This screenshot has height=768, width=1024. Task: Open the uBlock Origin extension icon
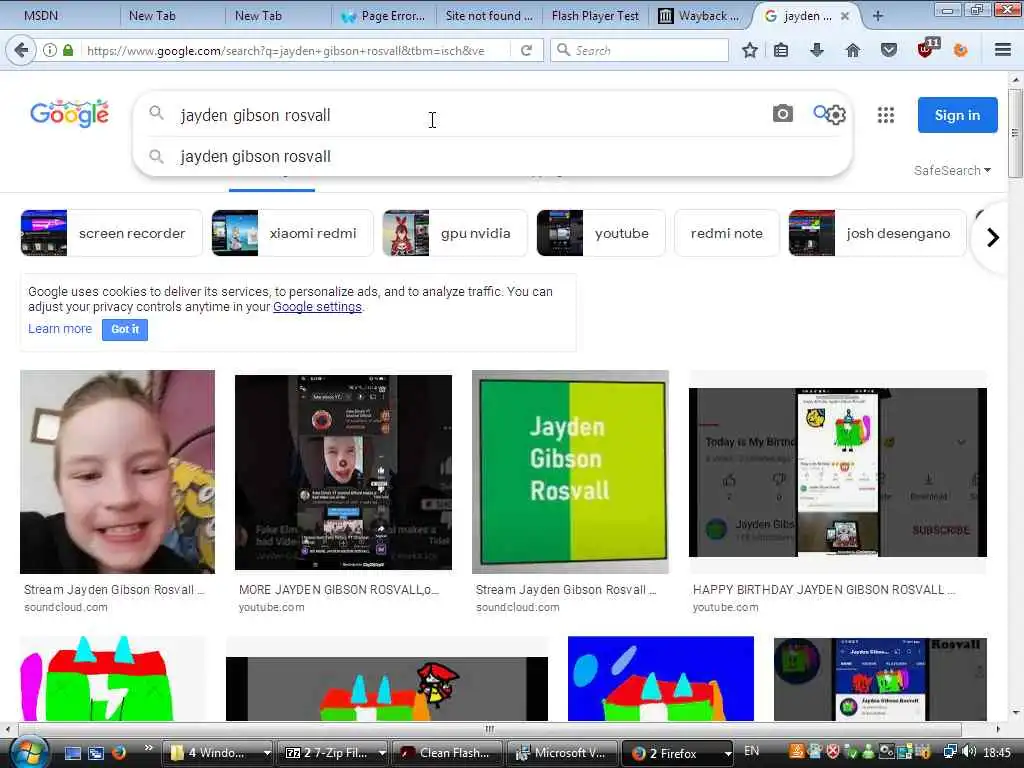[927, 48]
